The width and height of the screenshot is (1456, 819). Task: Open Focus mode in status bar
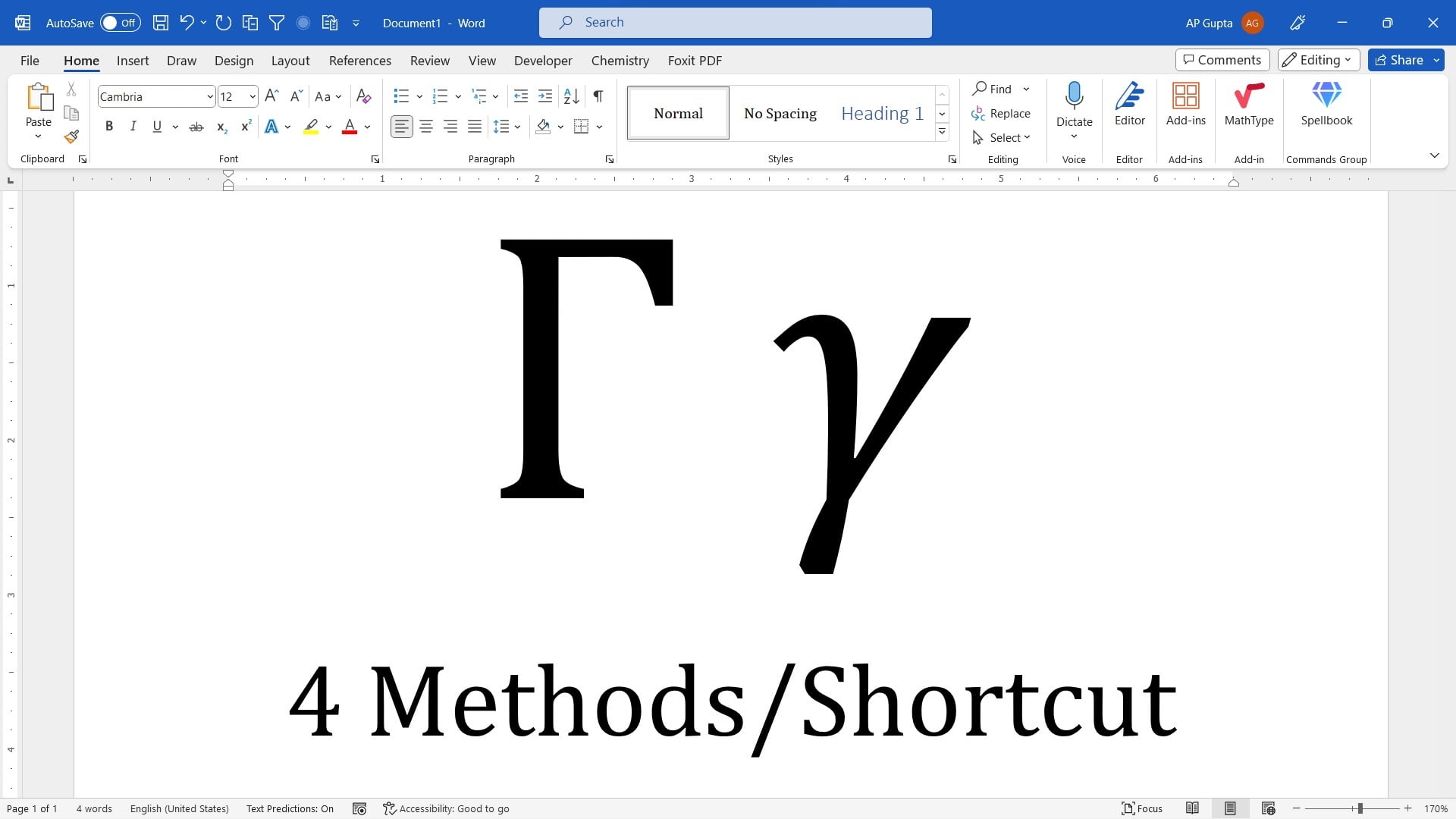pyautogui.click(x=1142, y=808)
